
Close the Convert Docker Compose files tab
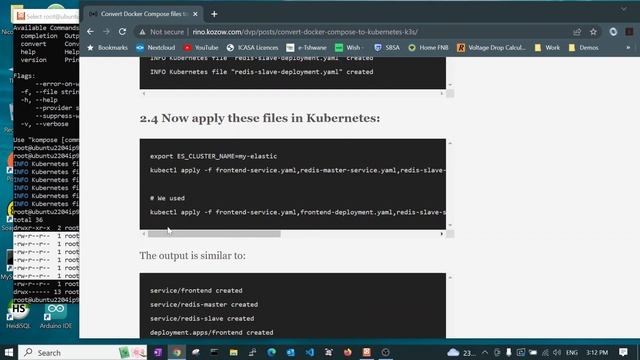pyautogui.click(x=195, y=14)
